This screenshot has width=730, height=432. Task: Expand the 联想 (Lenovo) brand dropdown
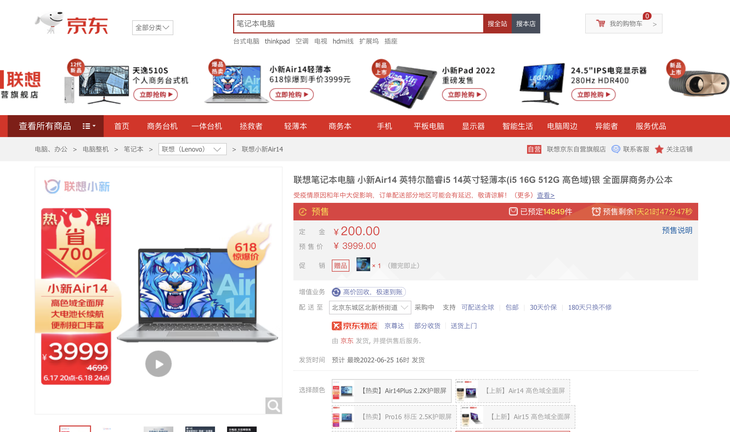192,149
